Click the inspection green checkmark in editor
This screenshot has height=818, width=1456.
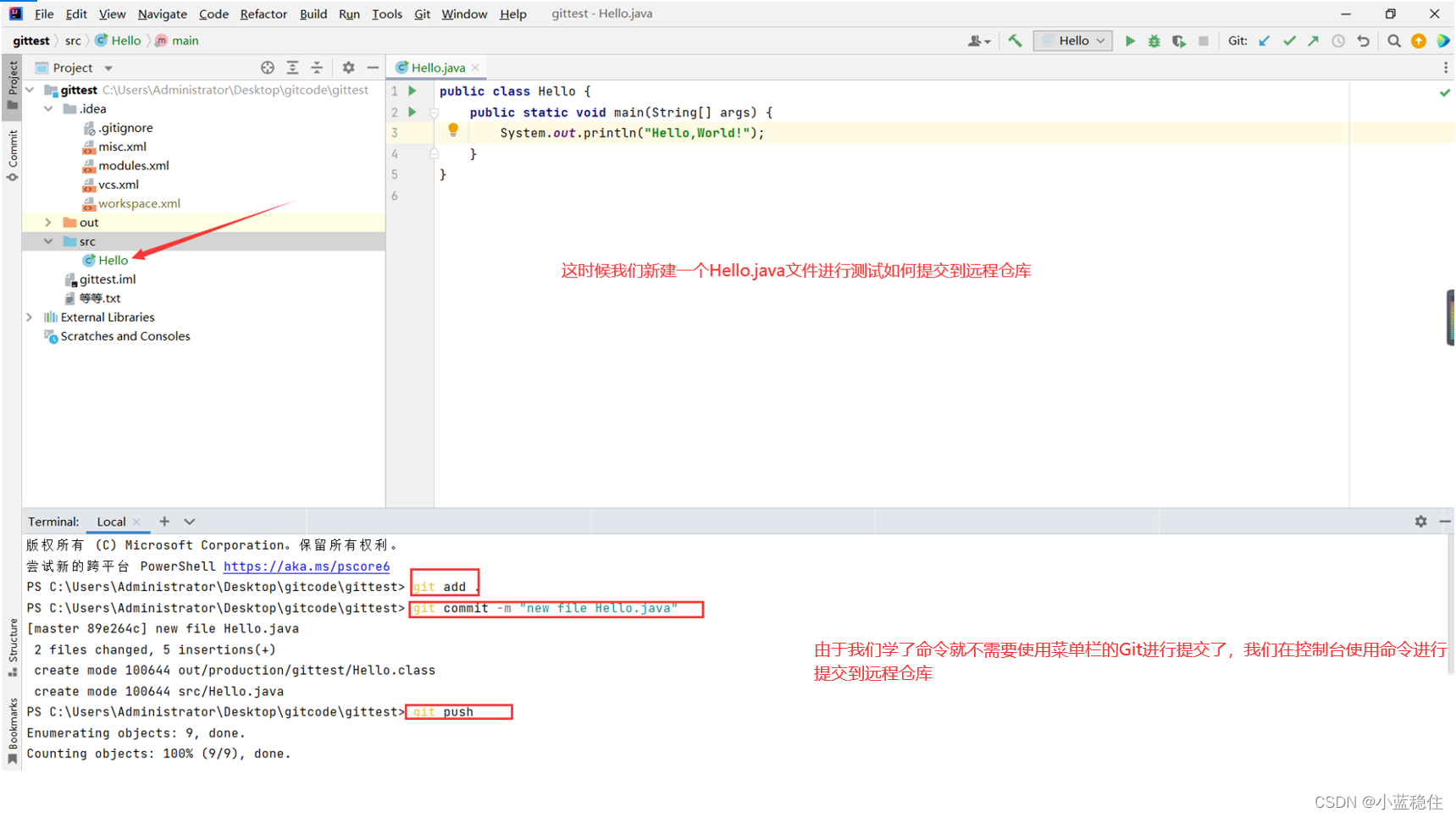click(1445, 92)
